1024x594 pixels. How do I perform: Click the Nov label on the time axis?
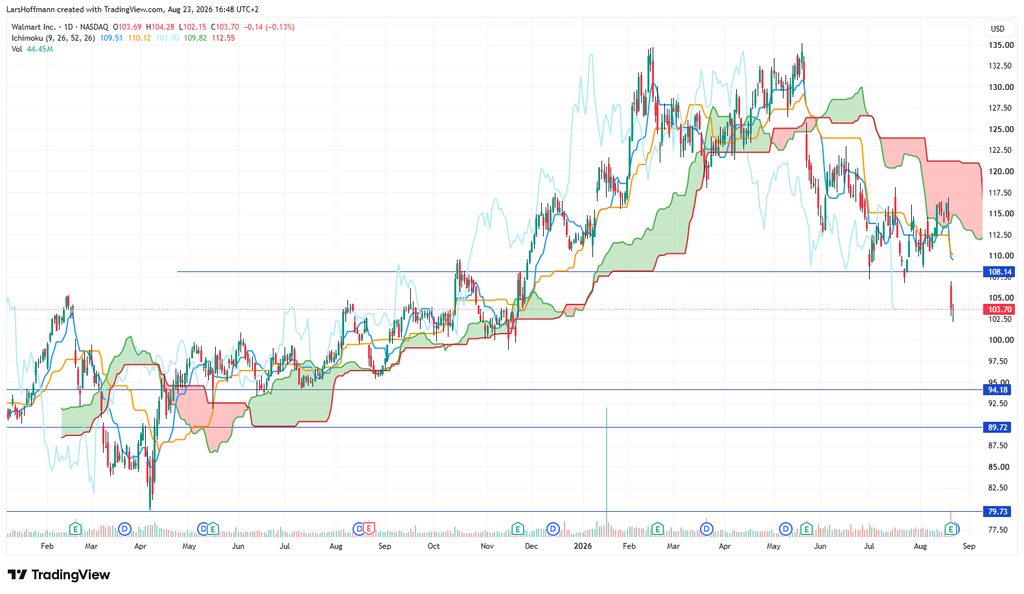[x=487, y=546]
